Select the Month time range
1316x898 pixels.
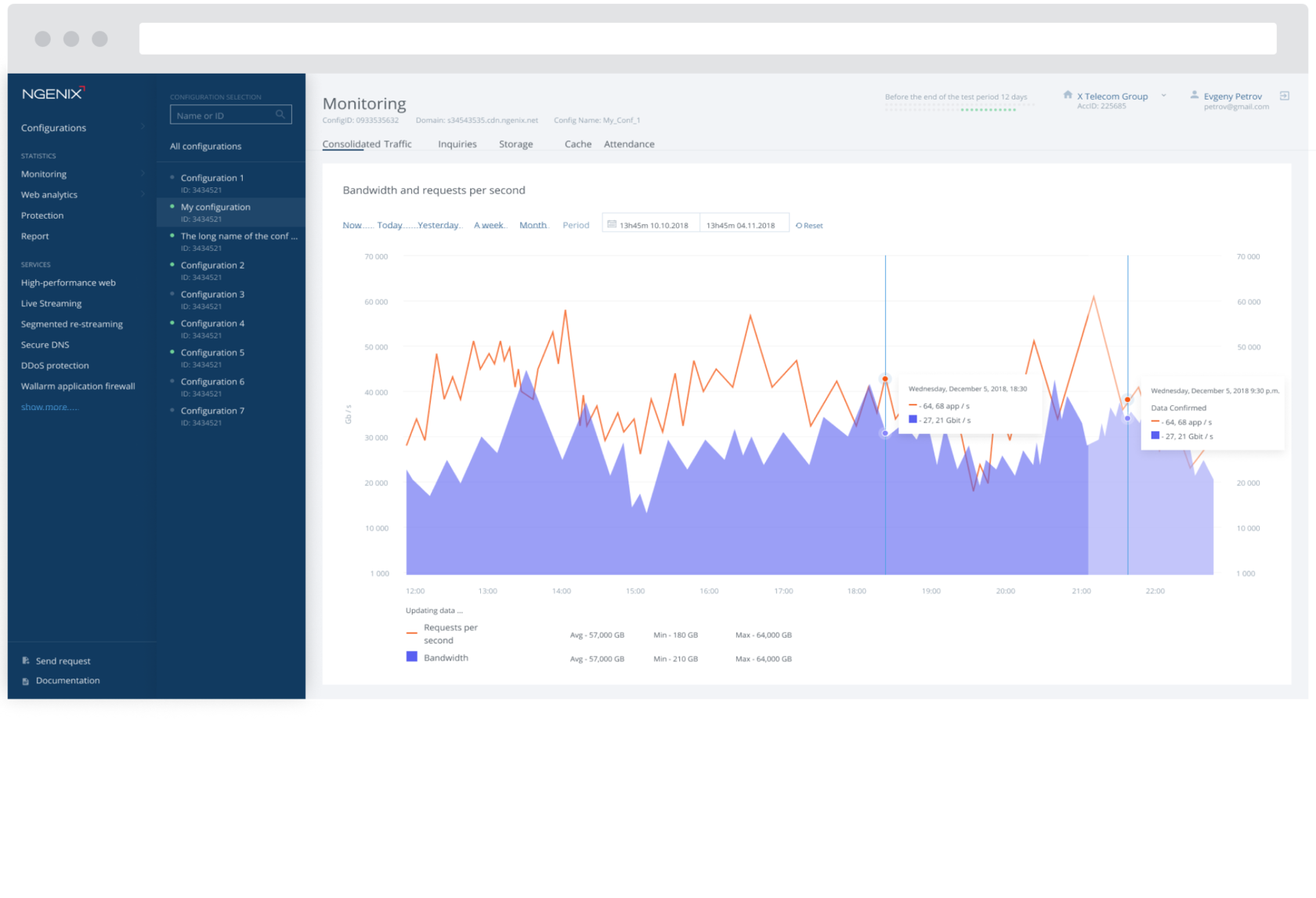[533, 226]
